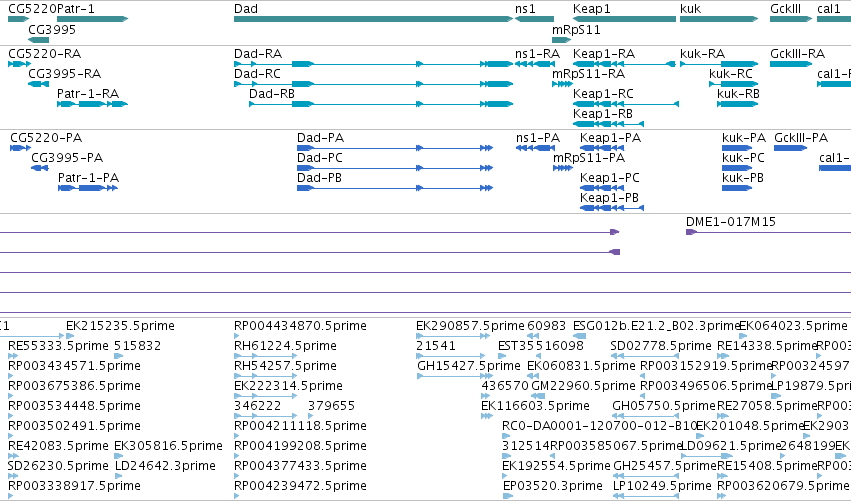Viewport: 851px width, 501px height.
Task: Select the DME1-017M15 clone label
Action: pyautogui.click(x=731, y=221)
